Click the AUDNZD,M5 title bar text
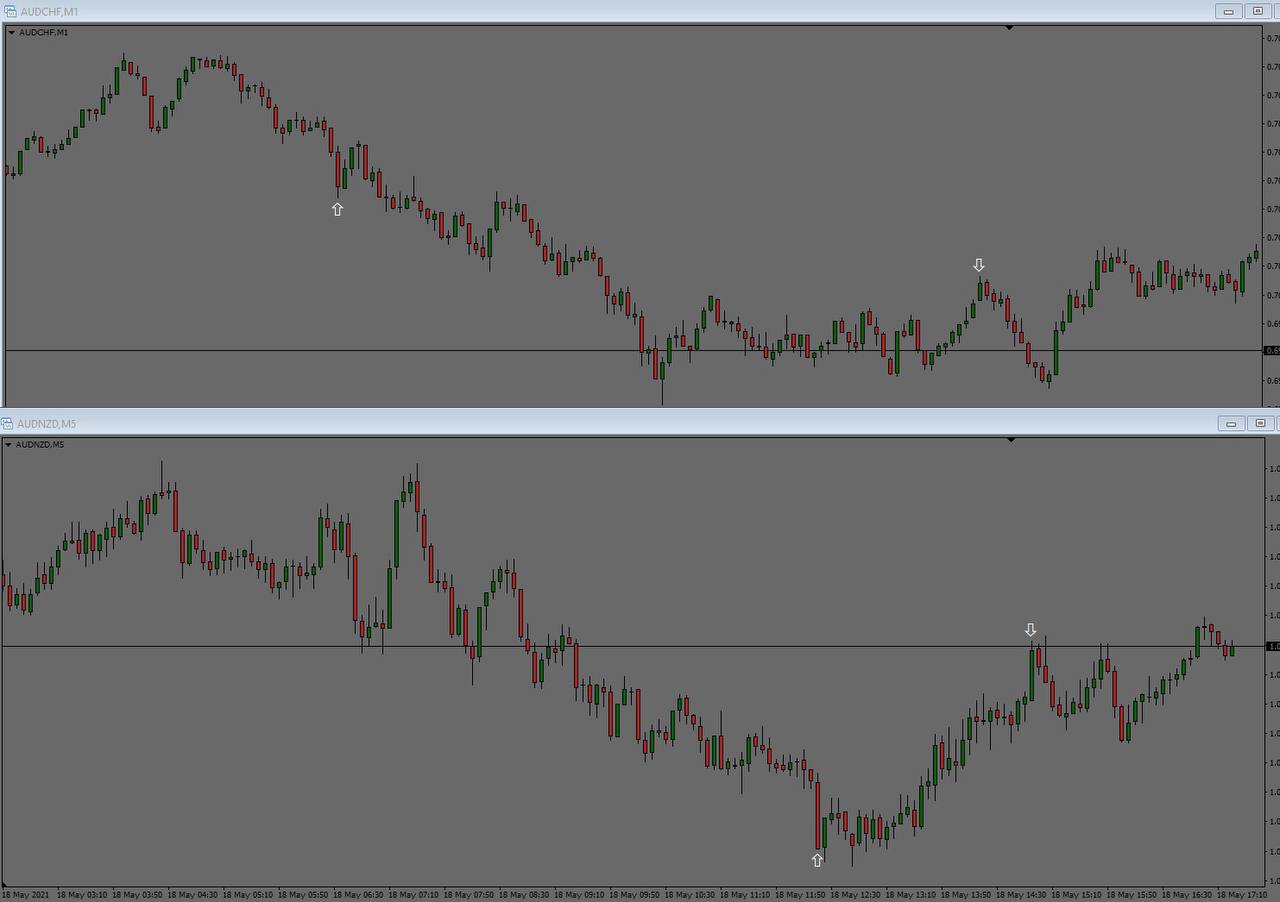This screenshot has height=902, width=1280. pos(46,424)
